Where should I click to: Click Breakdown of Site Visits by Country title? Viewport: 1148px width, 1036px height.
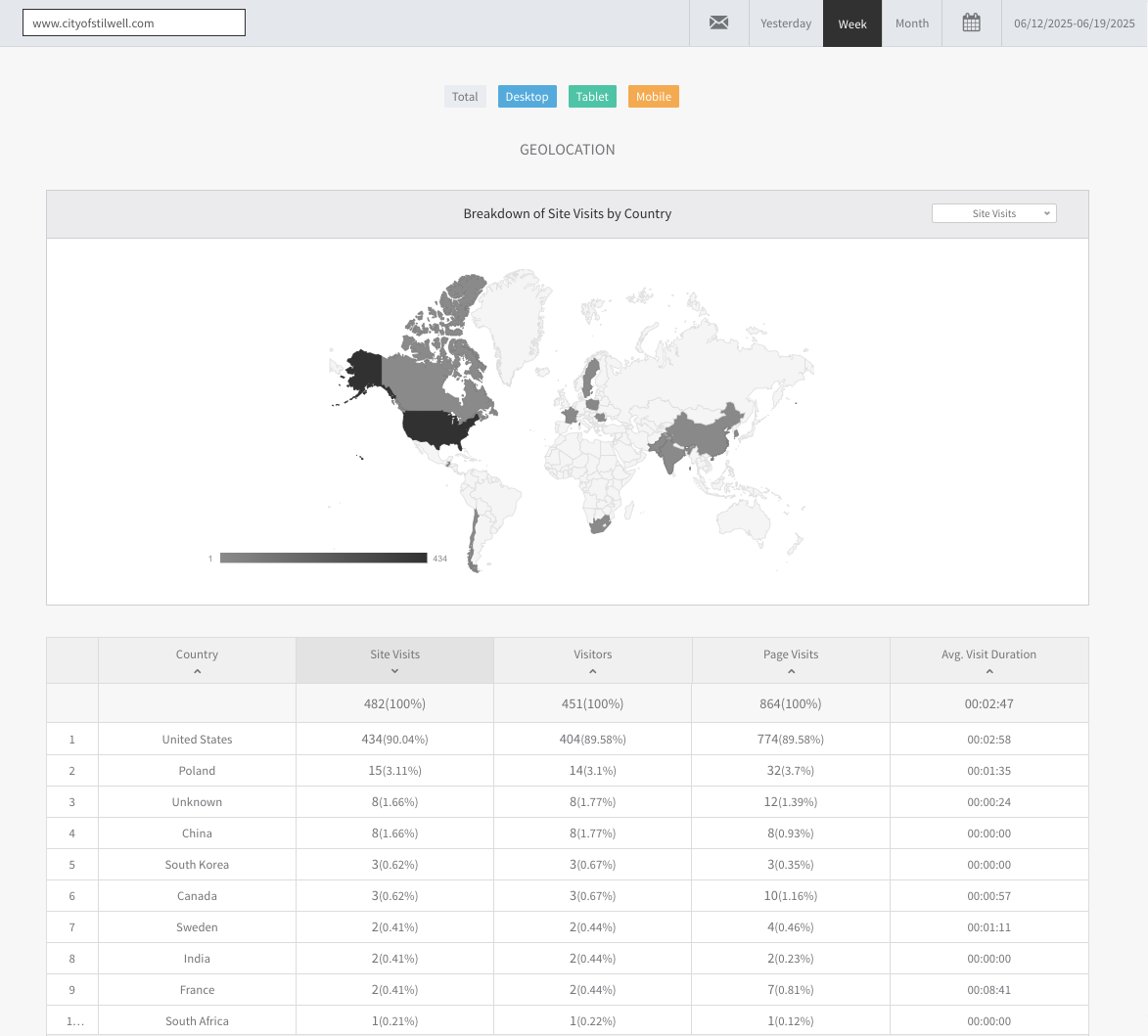pyautogui.click(x=568, y=213)
